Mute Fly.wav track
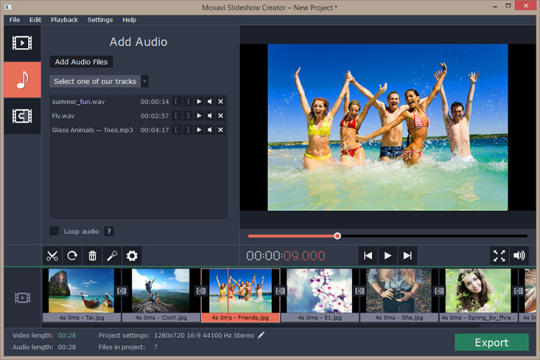540x360 pixels. tap(210, 116)
